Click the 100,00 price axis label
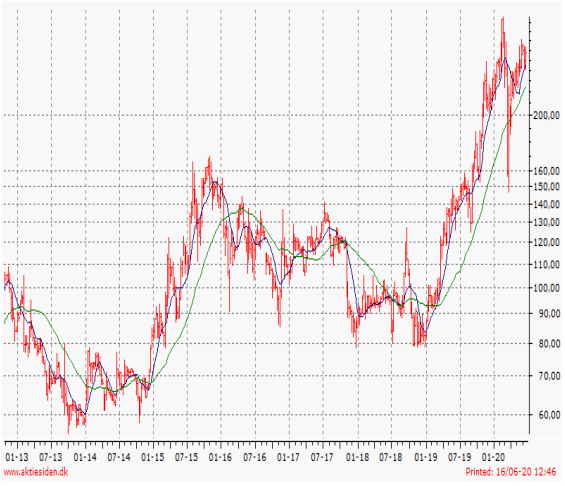565x486 pixels. pyautogui.click(x=547, y=288)
